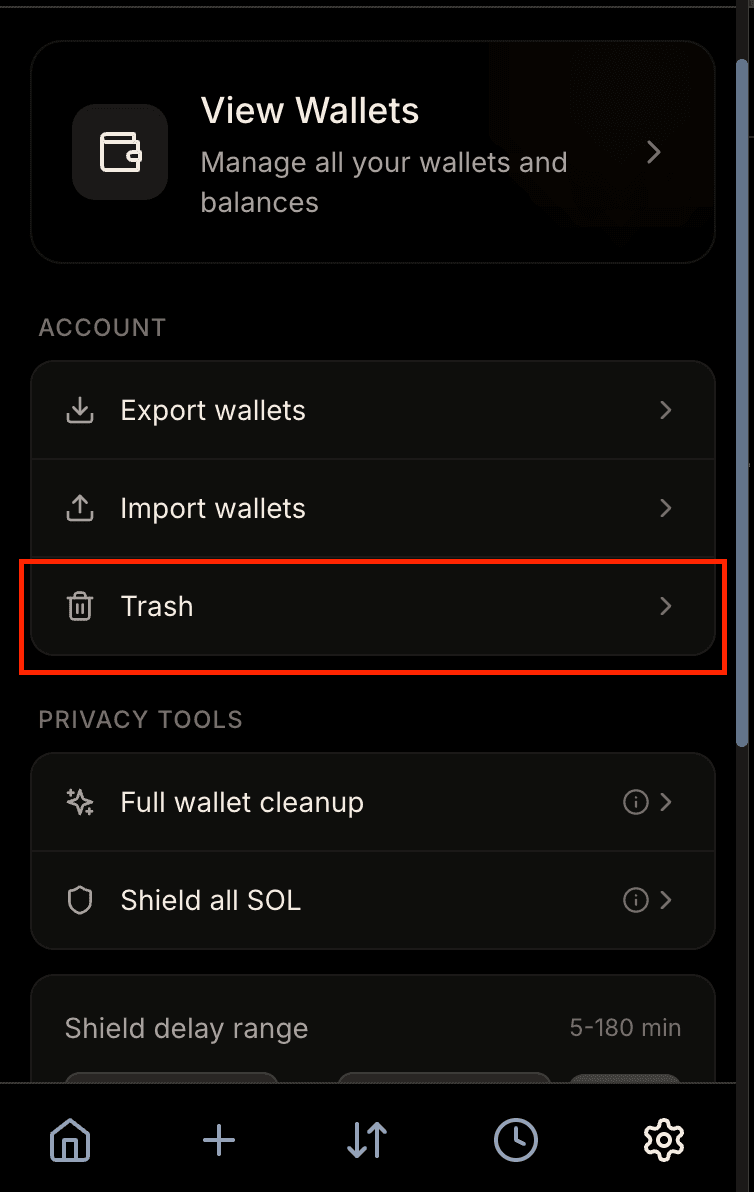Click the Trash bin icon
Screen dimensions: 754x1192
(80, 606)
